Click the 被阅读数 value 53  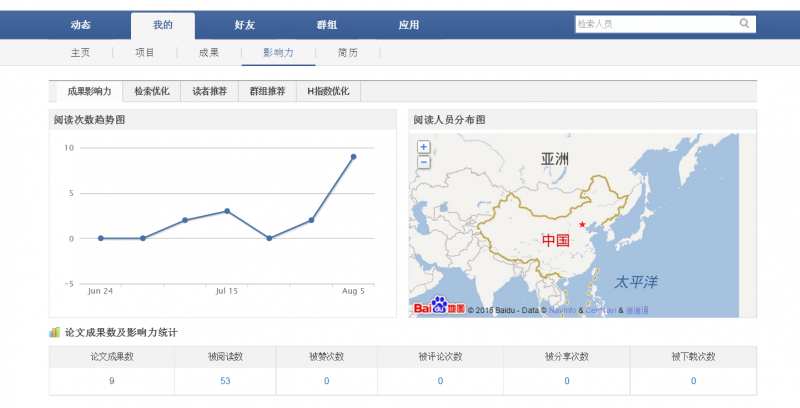pos(225,381)
